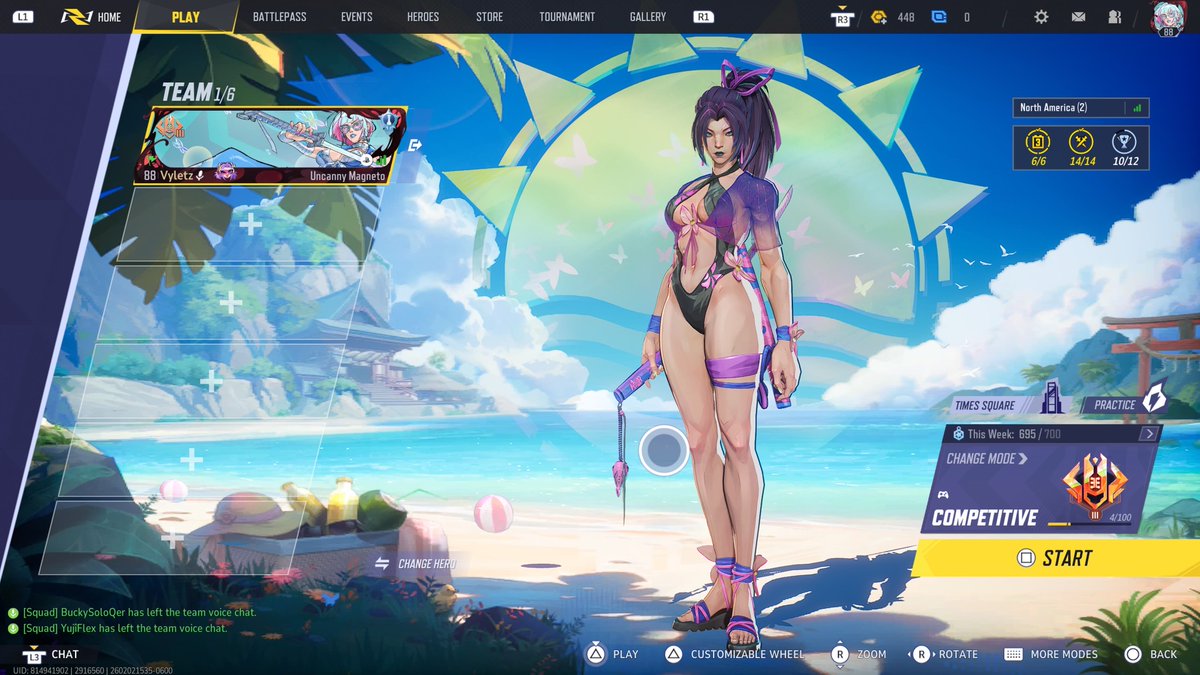Open the Settings gear icon
This screenshot has height=675, width=1200.
(1041, 17)
